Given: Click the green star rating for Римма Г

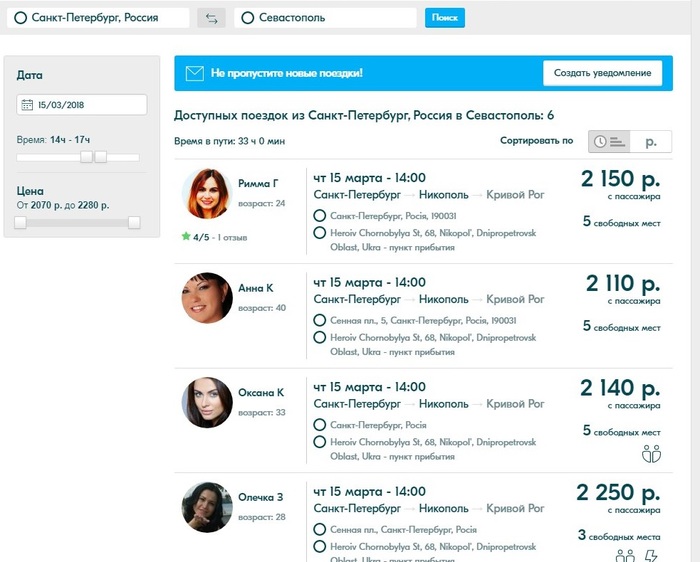Looking at the screenshot, I should point(186,237).
